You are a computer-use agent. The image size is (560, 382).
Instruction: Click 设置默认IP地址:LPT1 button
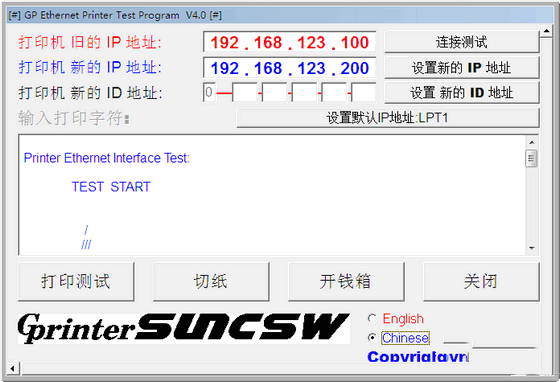[388, 118]
